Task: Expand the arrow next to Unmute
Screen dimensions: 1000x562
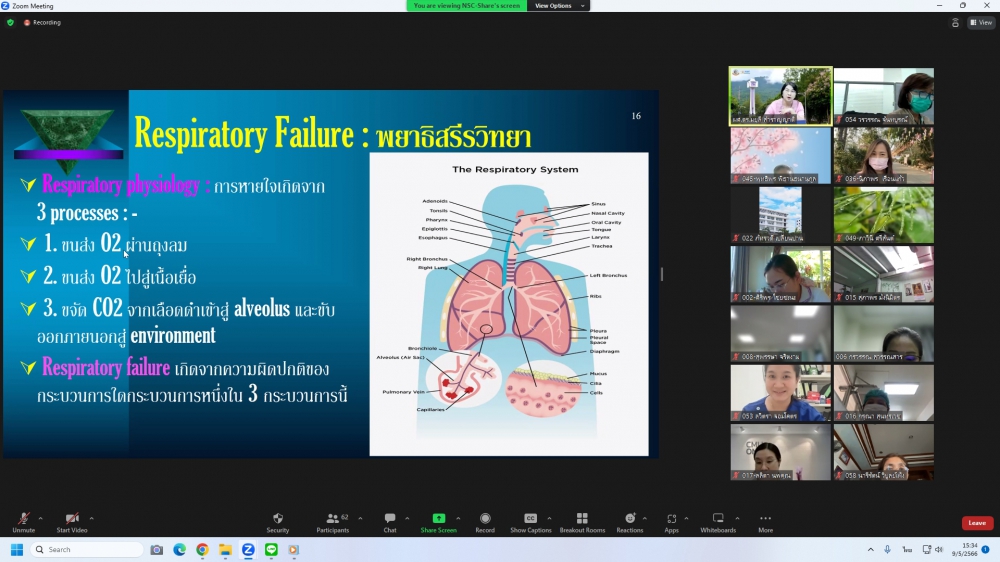Action: click(x=40, y=518)
